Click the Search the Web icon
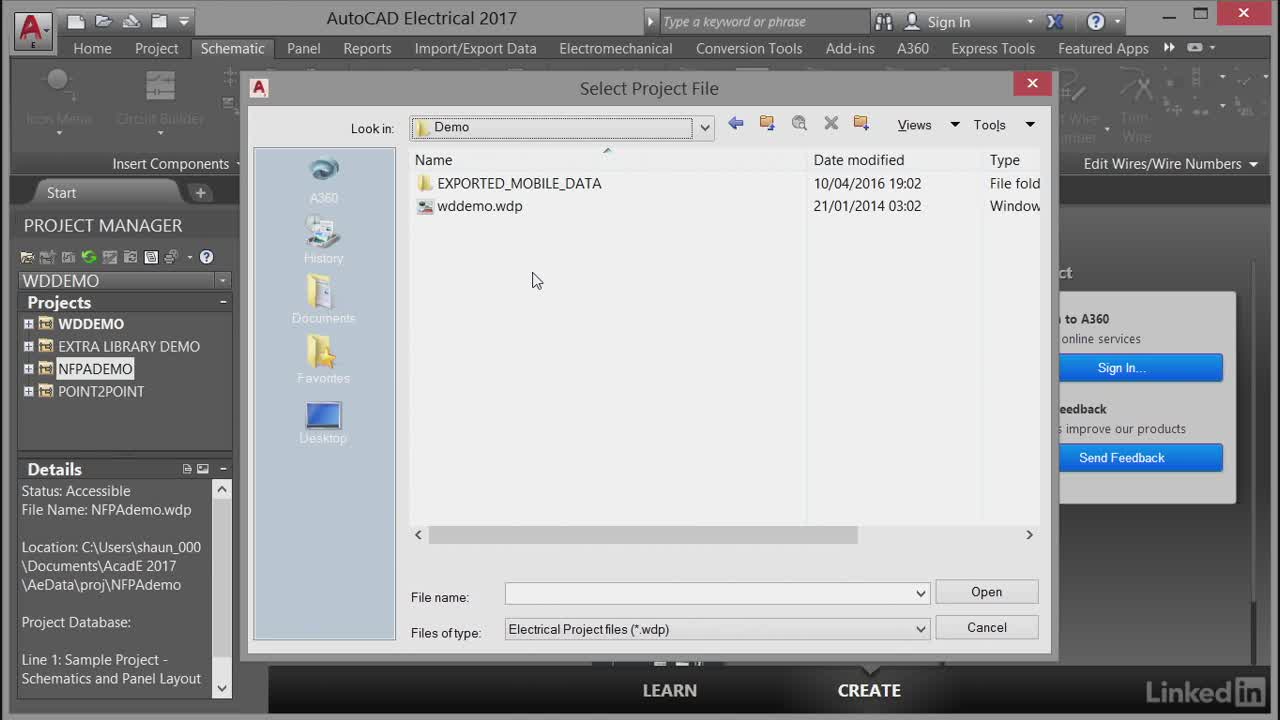The width and height of the screenshot is (1280, 720). click(x=799, y=123)
